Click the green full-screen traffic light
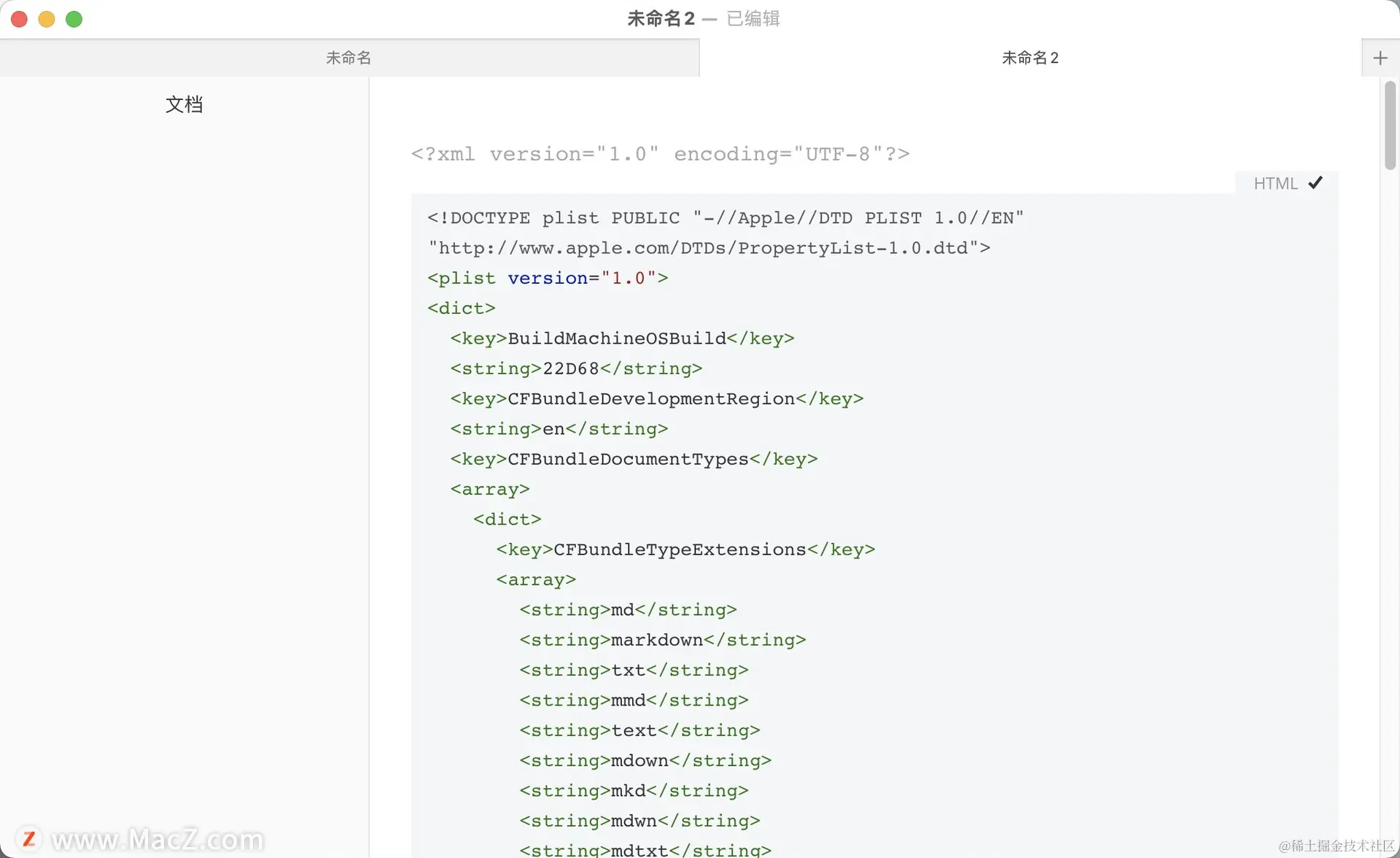 coord(74,19)
